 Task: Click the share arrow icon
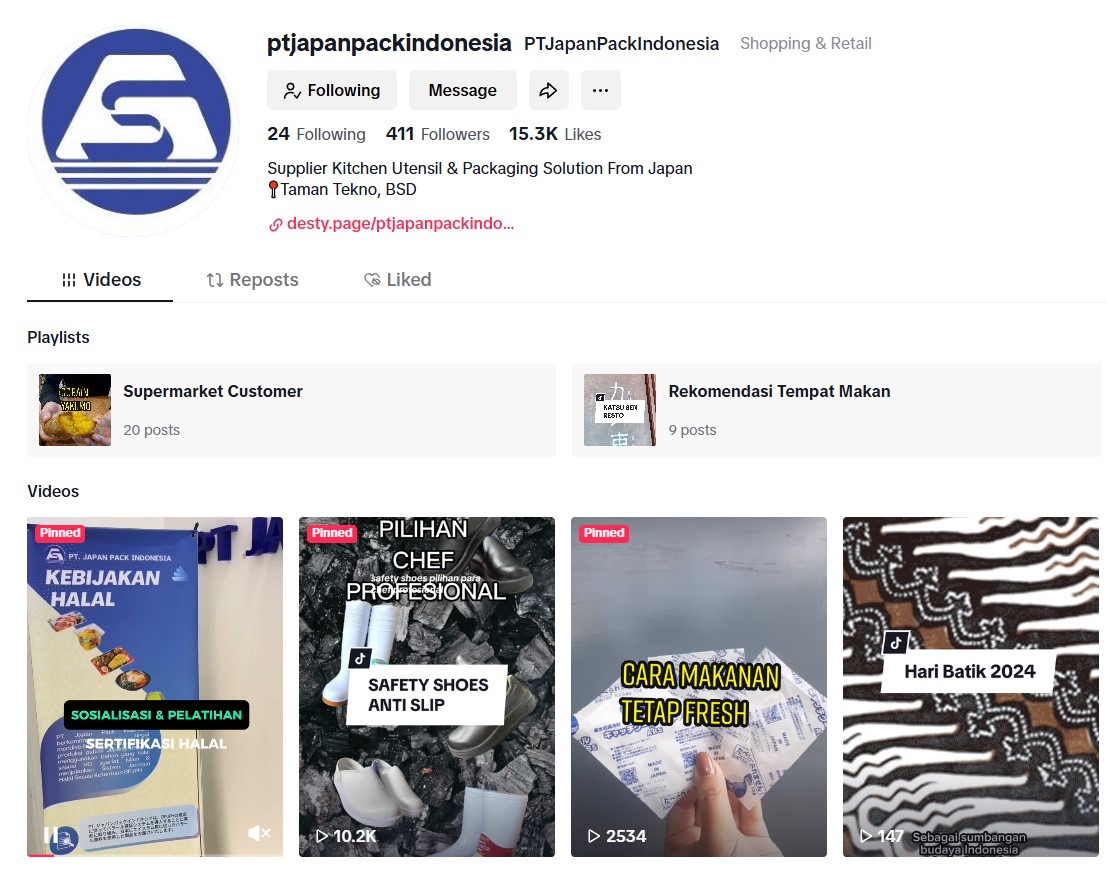(x=549, y=90)
